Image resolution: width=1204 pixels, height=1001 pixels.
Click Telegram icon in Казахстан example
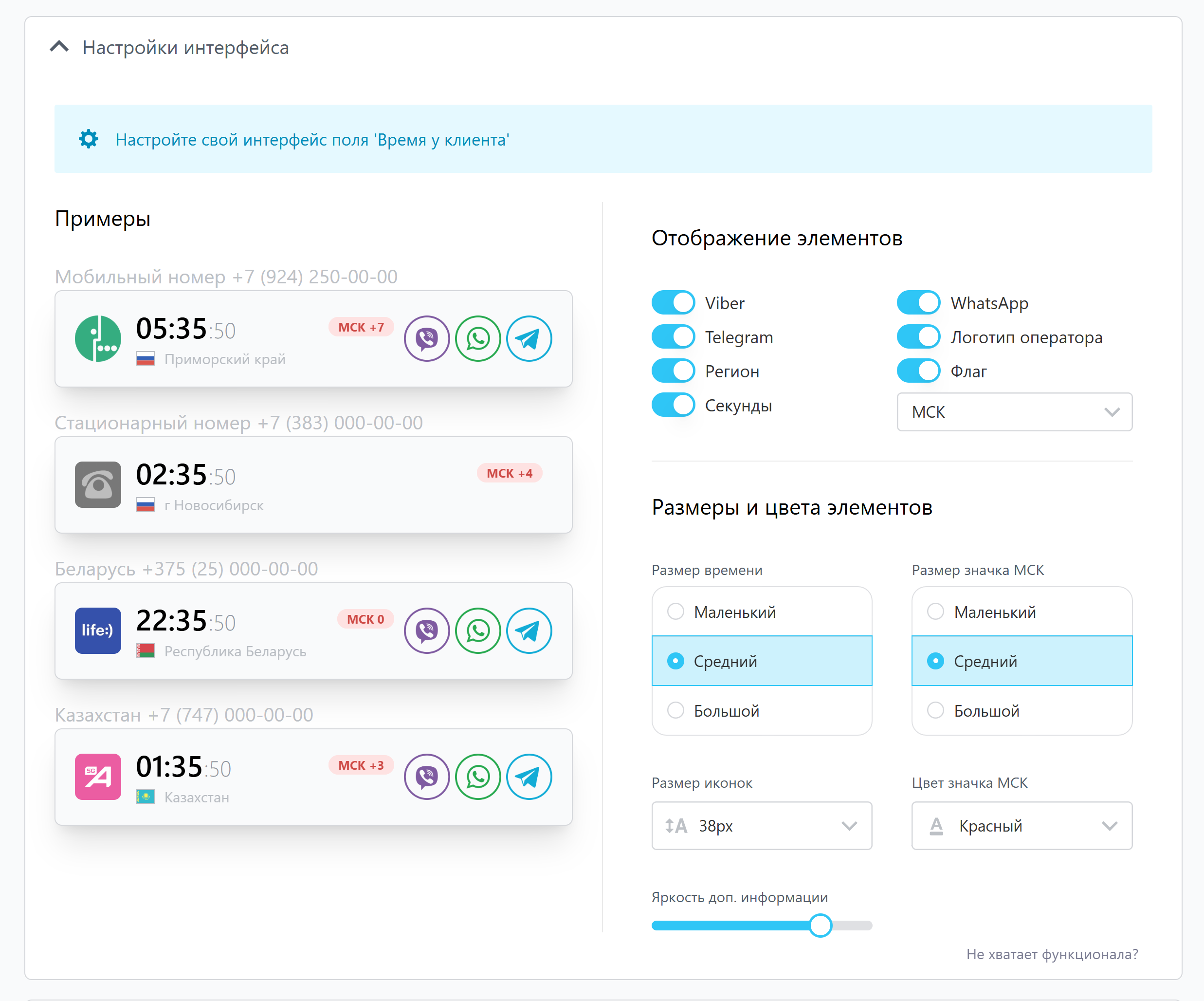[529, 777]
